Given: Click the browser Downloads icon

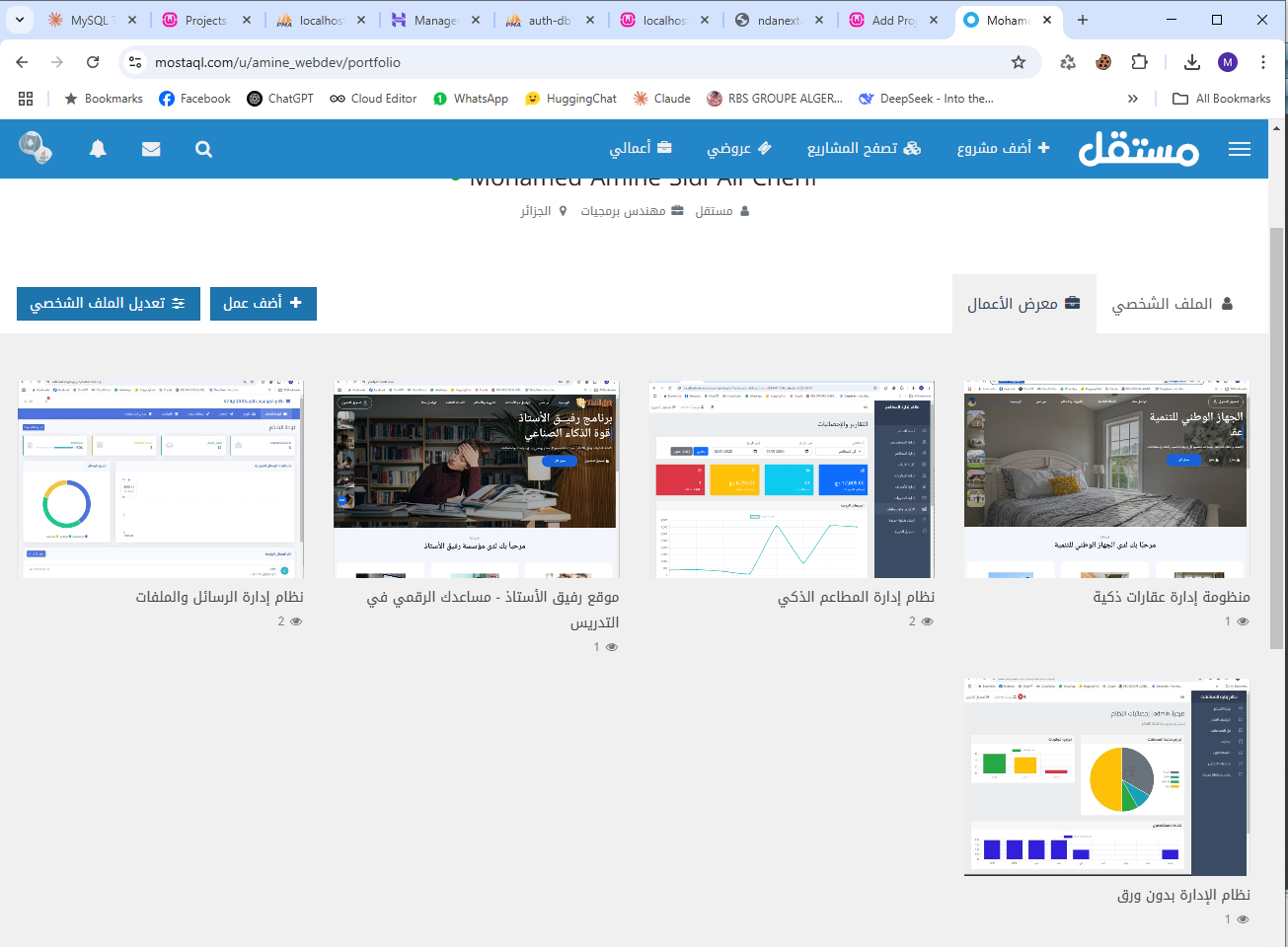Looking at the screenshot, I should 1191,62.
